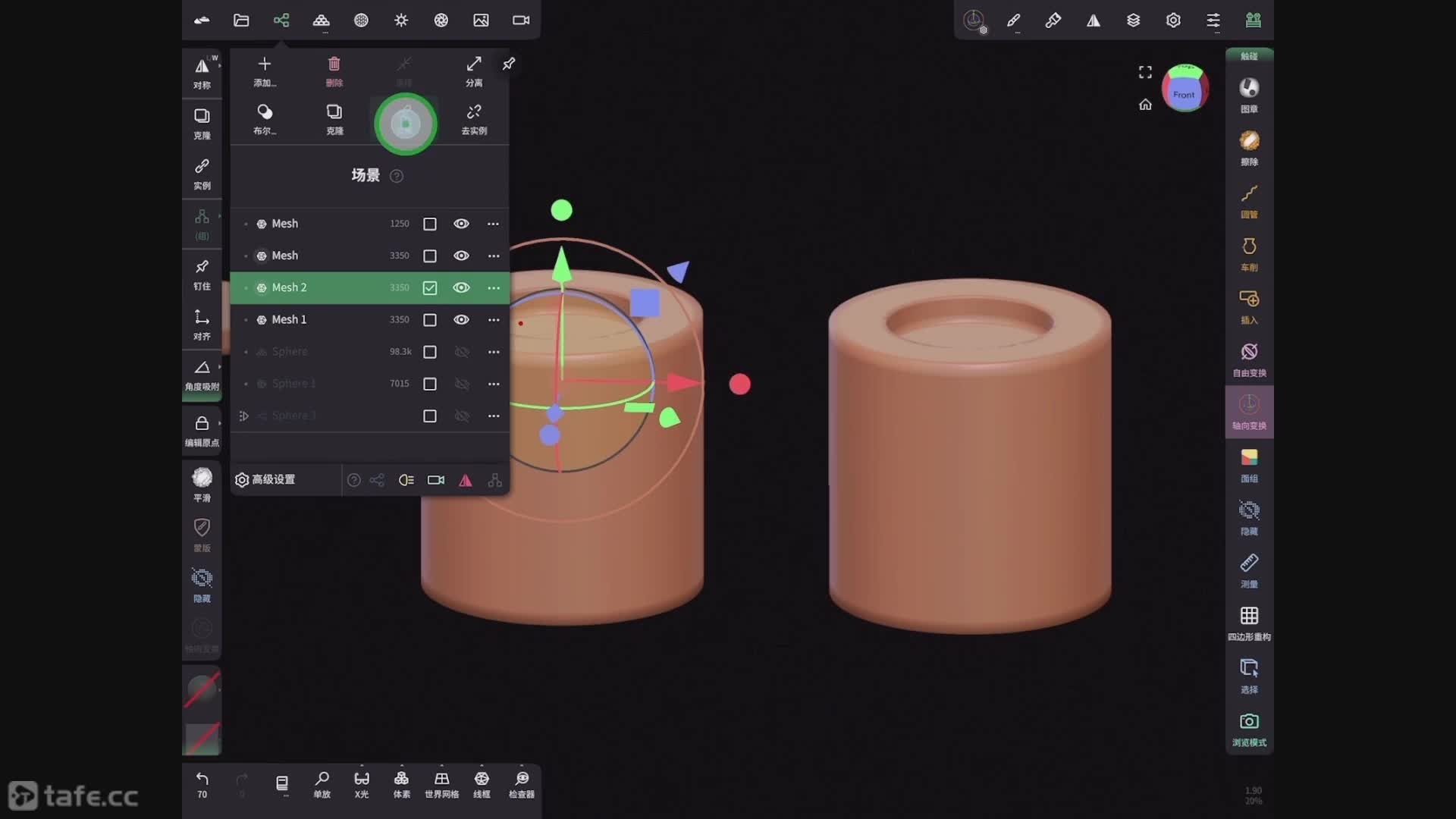
Task: Open 检查器 inspector in bottom bar
Action: pyautogui.click(x=522, y=784)
